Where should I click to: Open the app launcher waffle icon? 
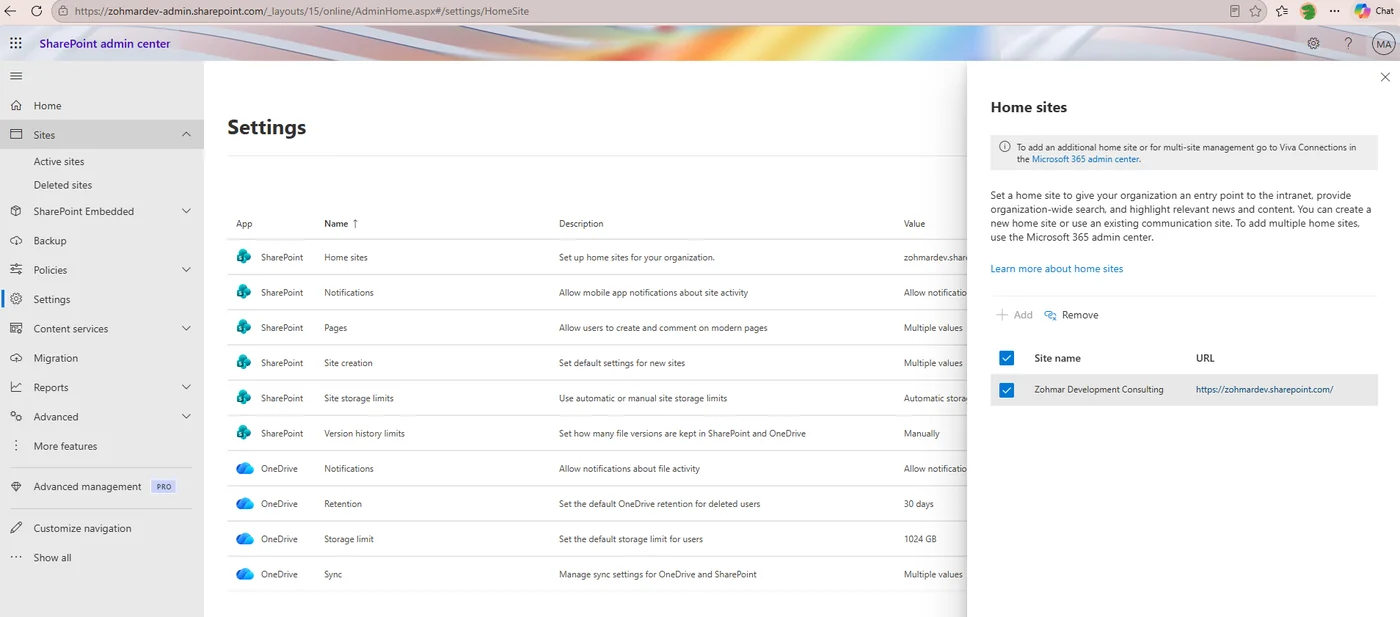click(x=16, y=44)
